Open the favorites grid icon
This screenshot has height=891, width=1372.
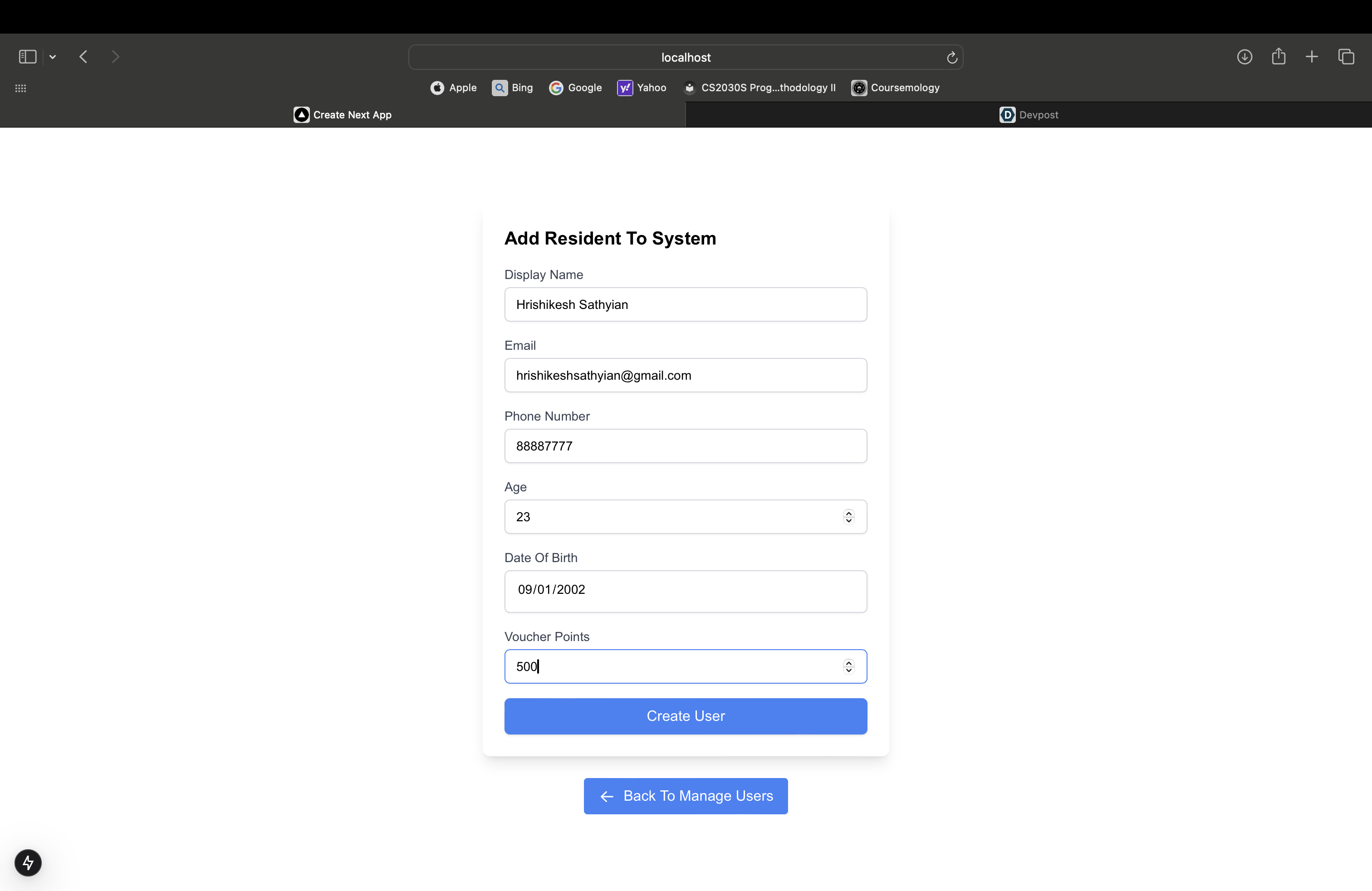[x=21, y=88]
